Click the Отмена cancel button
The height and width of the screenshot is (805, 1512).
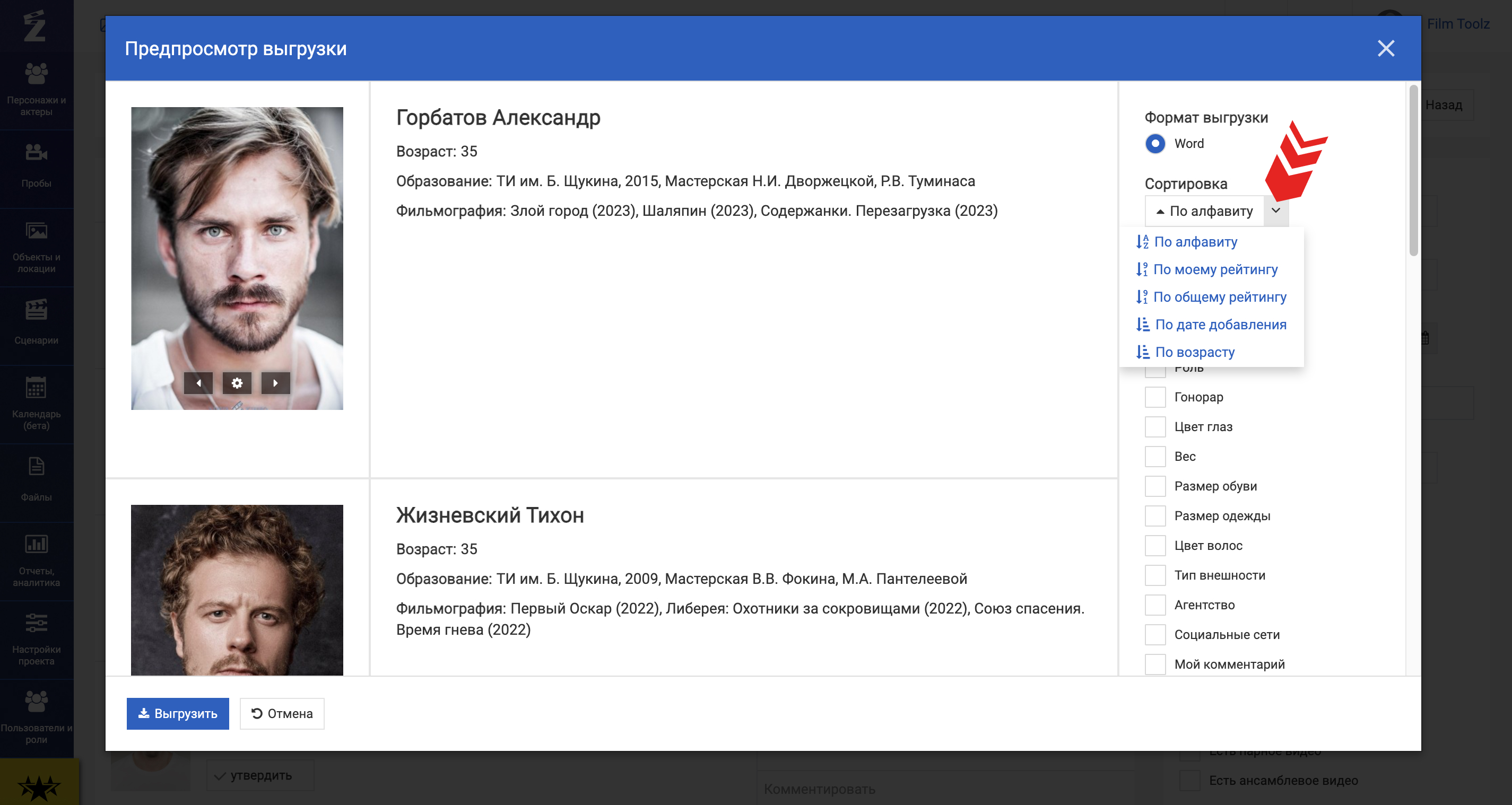click(282, 713)
